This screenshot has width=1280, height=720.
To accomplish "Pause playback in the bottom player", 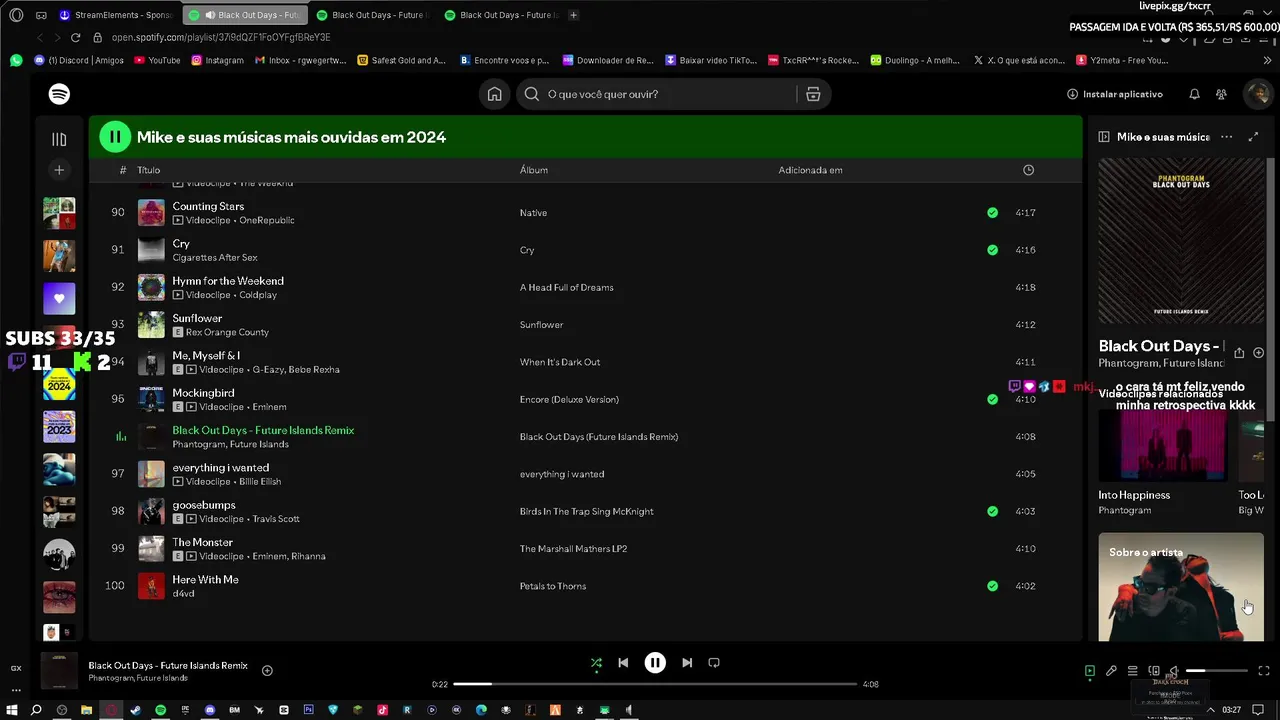I will point(655,662).
